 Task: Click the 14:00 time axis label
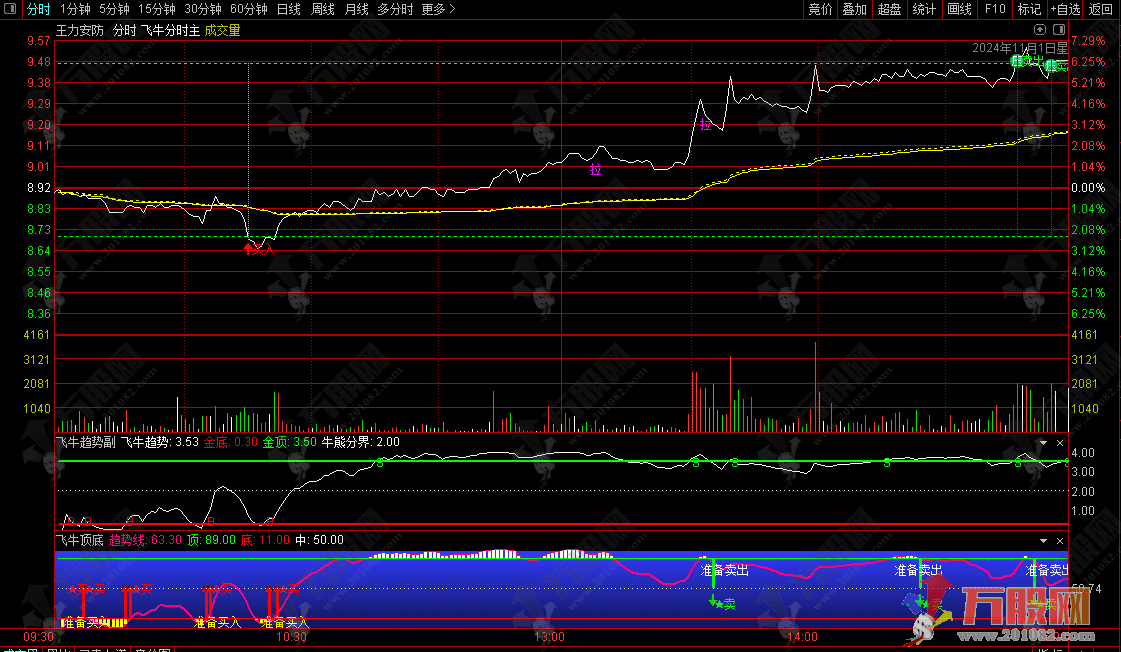pos(802,637)
